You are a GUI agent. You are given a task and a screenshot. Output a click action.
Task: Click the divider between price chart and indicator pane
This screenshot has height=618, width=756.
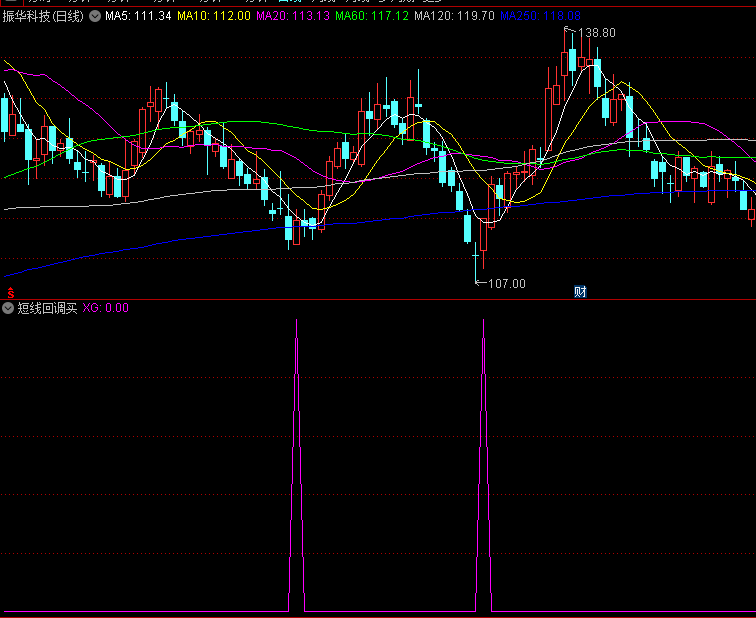coord(378,299)
